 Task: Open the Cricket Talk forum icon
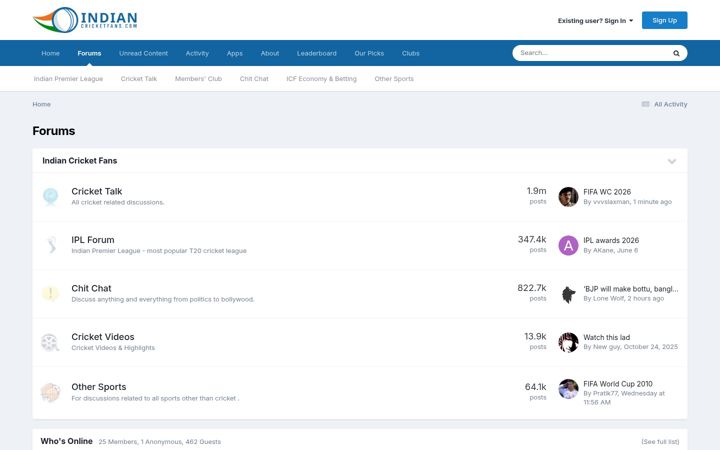(x=51, y=197)
